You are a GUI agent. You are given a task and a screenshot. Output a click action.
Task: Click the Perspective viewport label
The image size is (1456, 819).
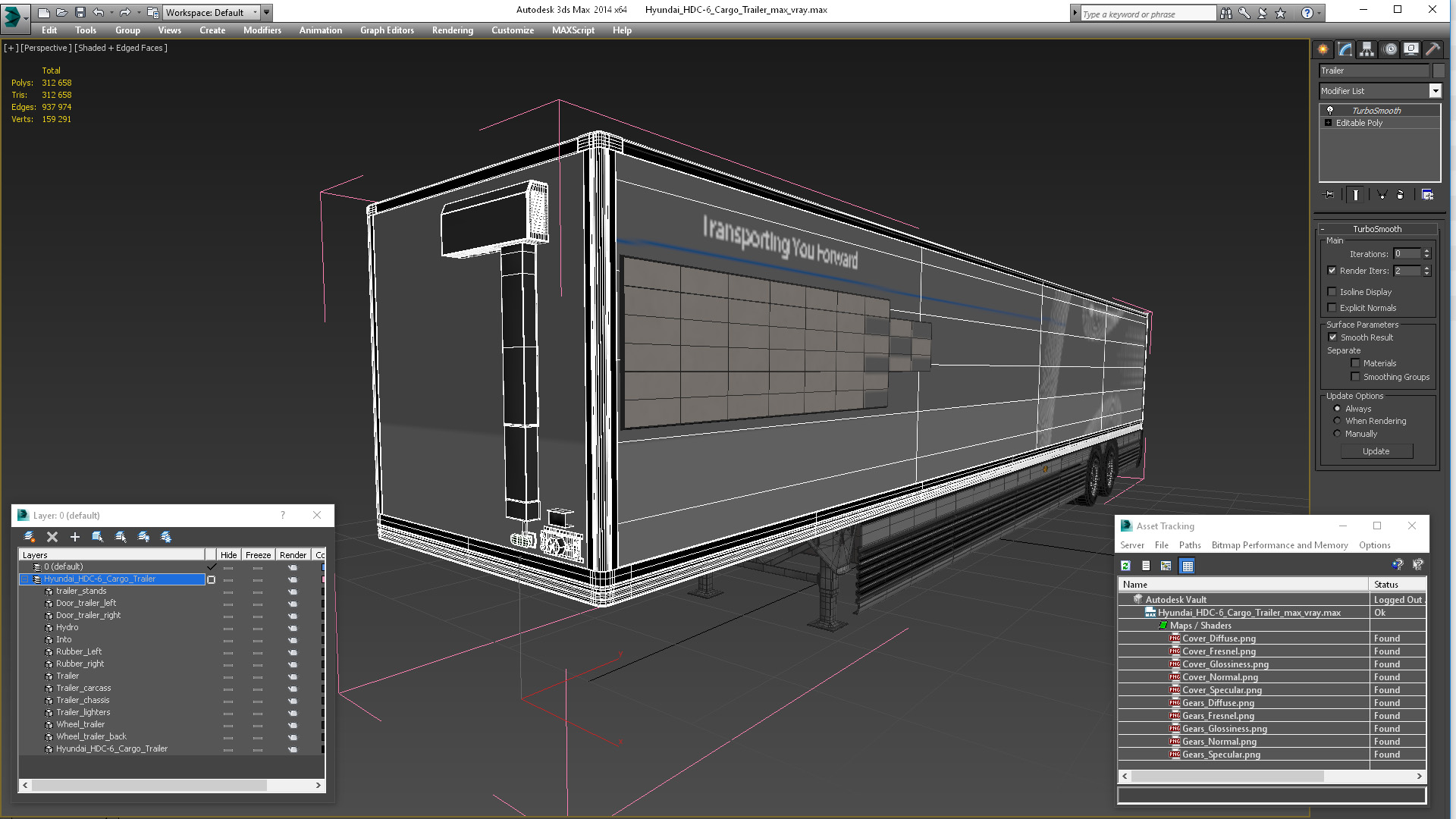[x=46, y=48]
